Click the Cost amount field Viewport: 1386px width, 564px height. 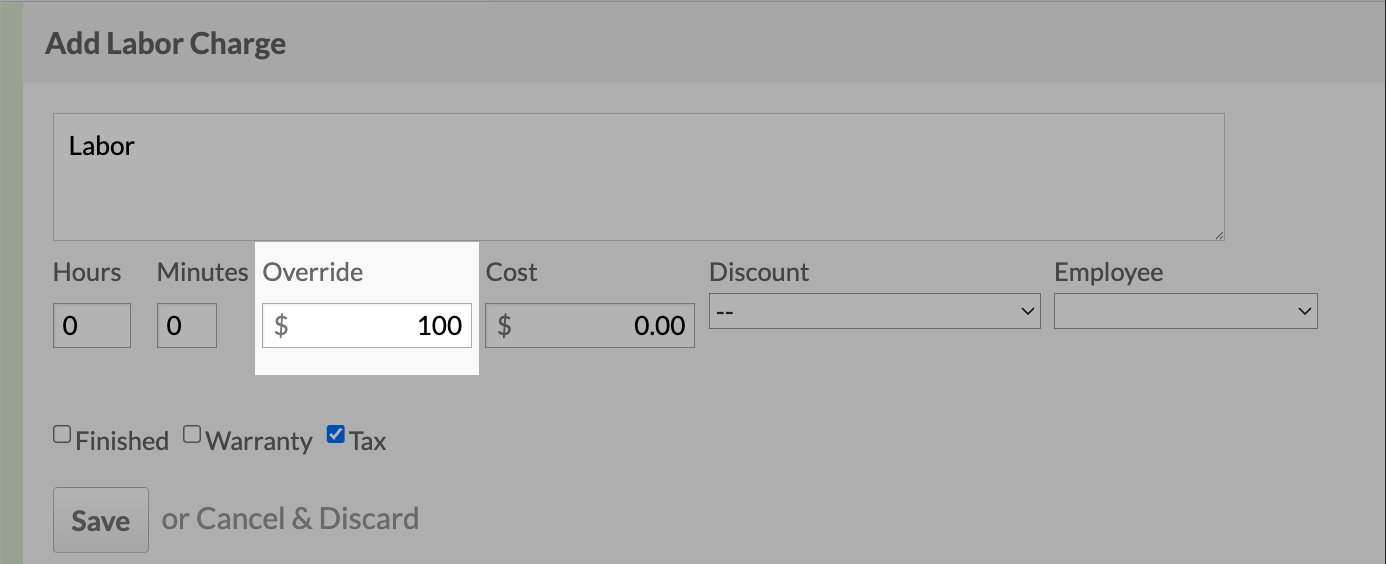tap(590, 326)
